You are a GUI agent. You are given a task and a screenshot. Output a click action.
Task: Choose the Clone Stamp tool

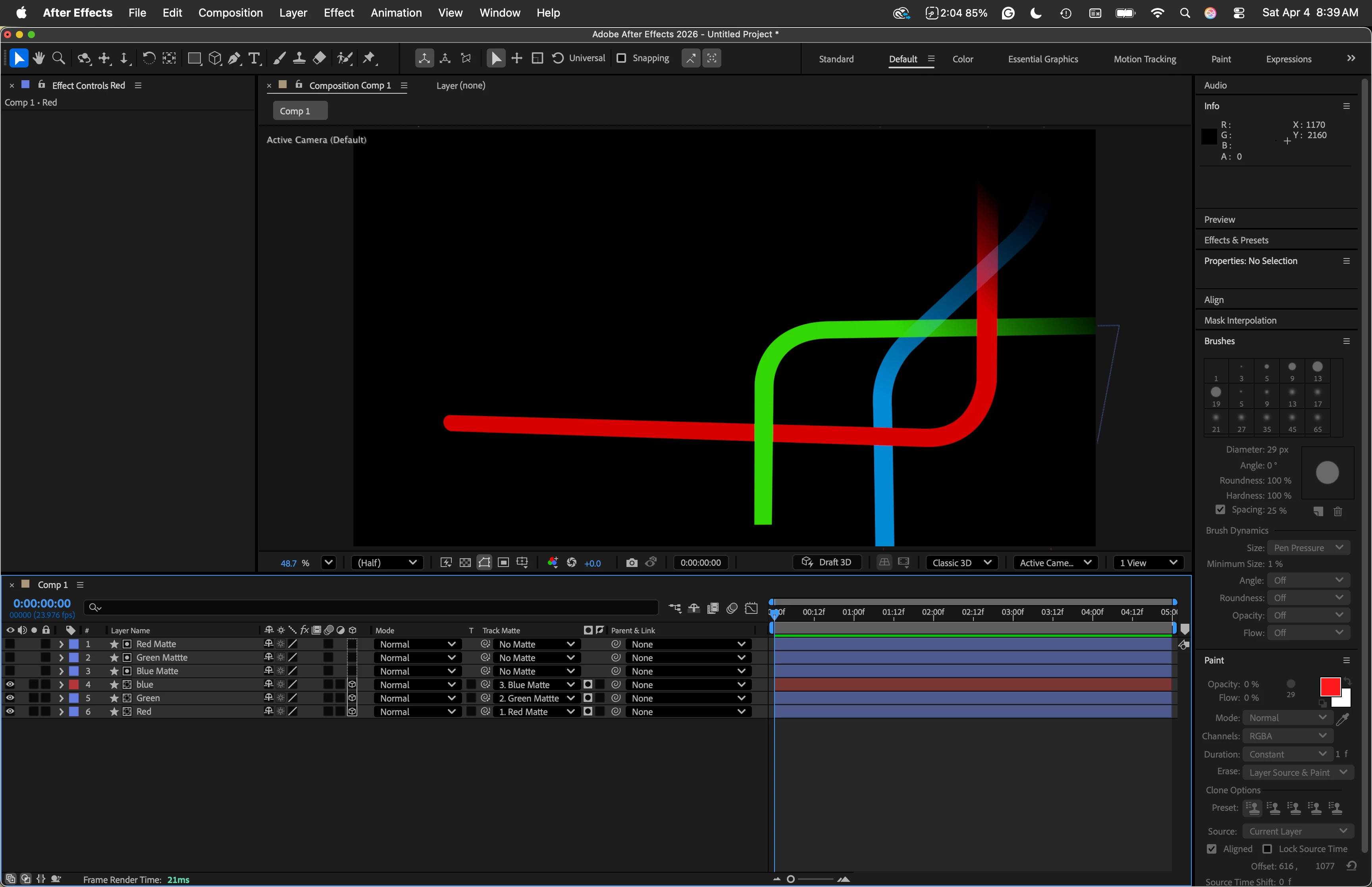pyautogui.click(x=299, y=58)
